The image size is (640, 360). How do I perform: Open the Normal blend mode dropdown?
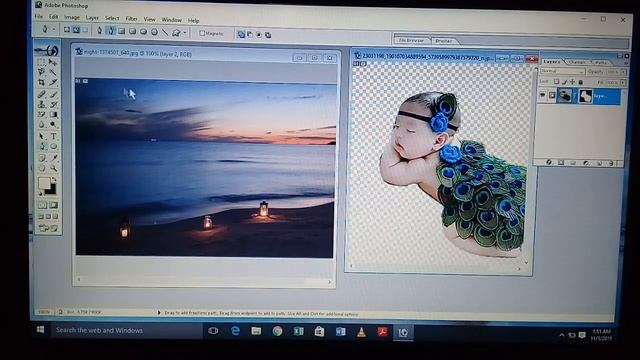tap(562, 71)
